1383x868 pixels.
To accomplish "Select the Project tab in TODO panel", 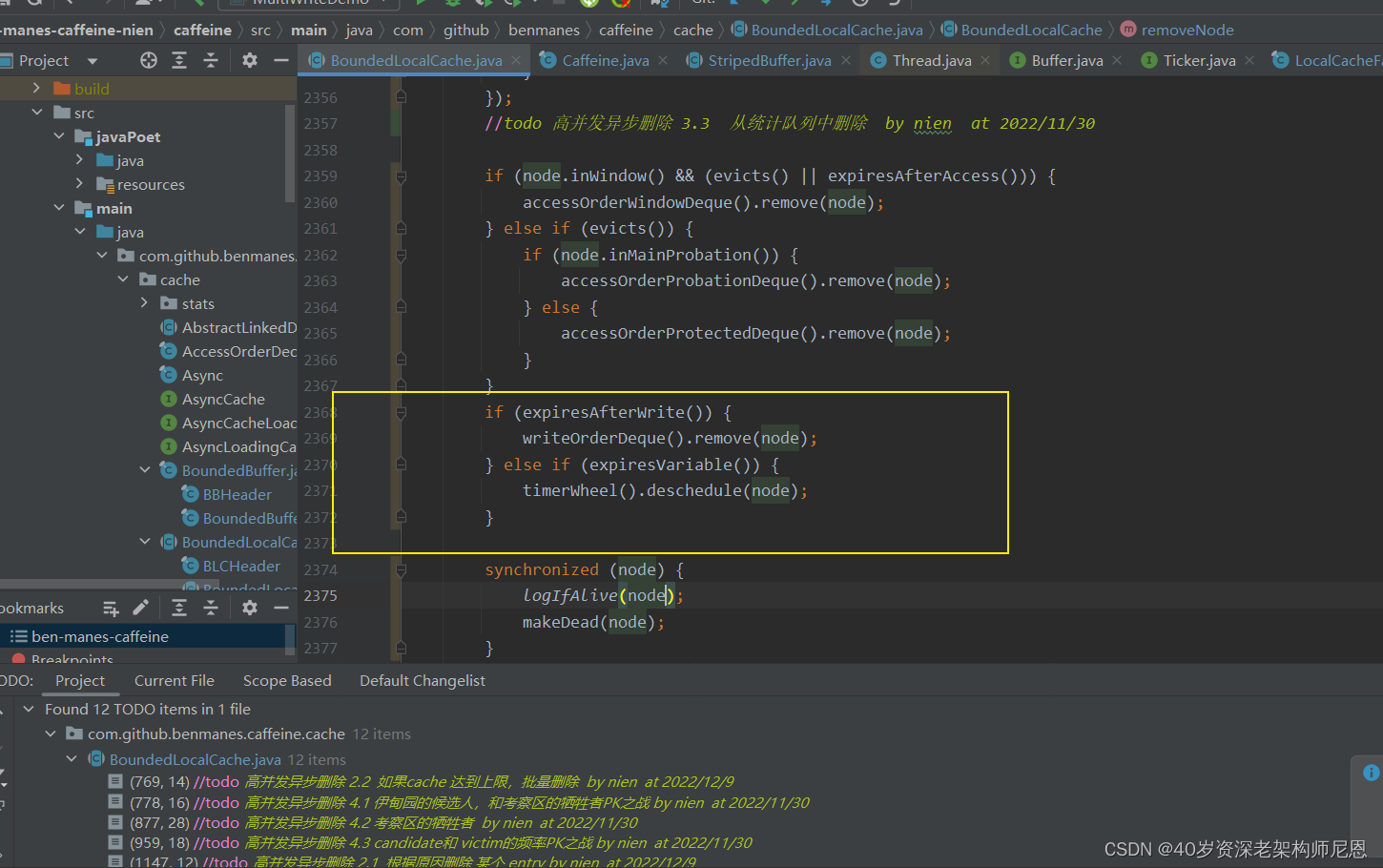I will click(x=80, y=680).
